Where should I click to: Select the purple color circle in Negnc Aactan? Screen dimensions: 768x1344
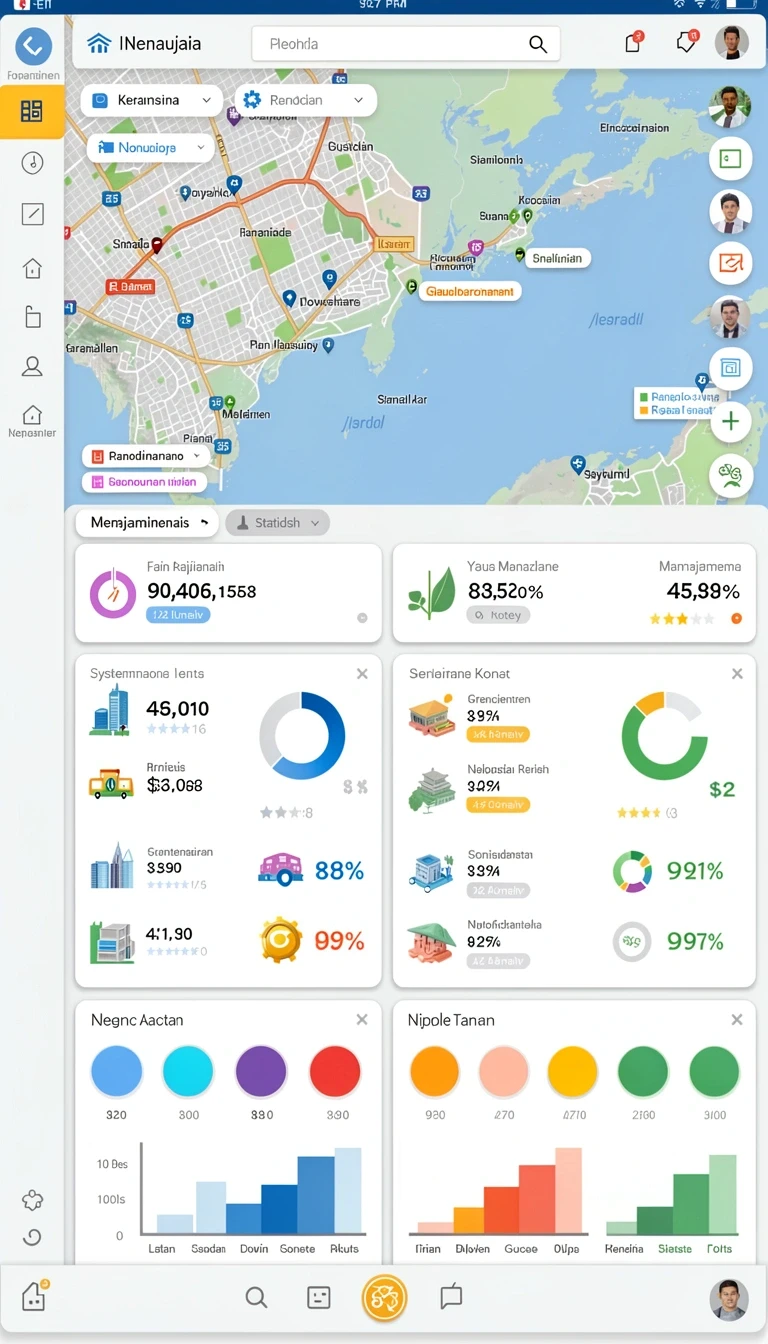click(261, 1072)
